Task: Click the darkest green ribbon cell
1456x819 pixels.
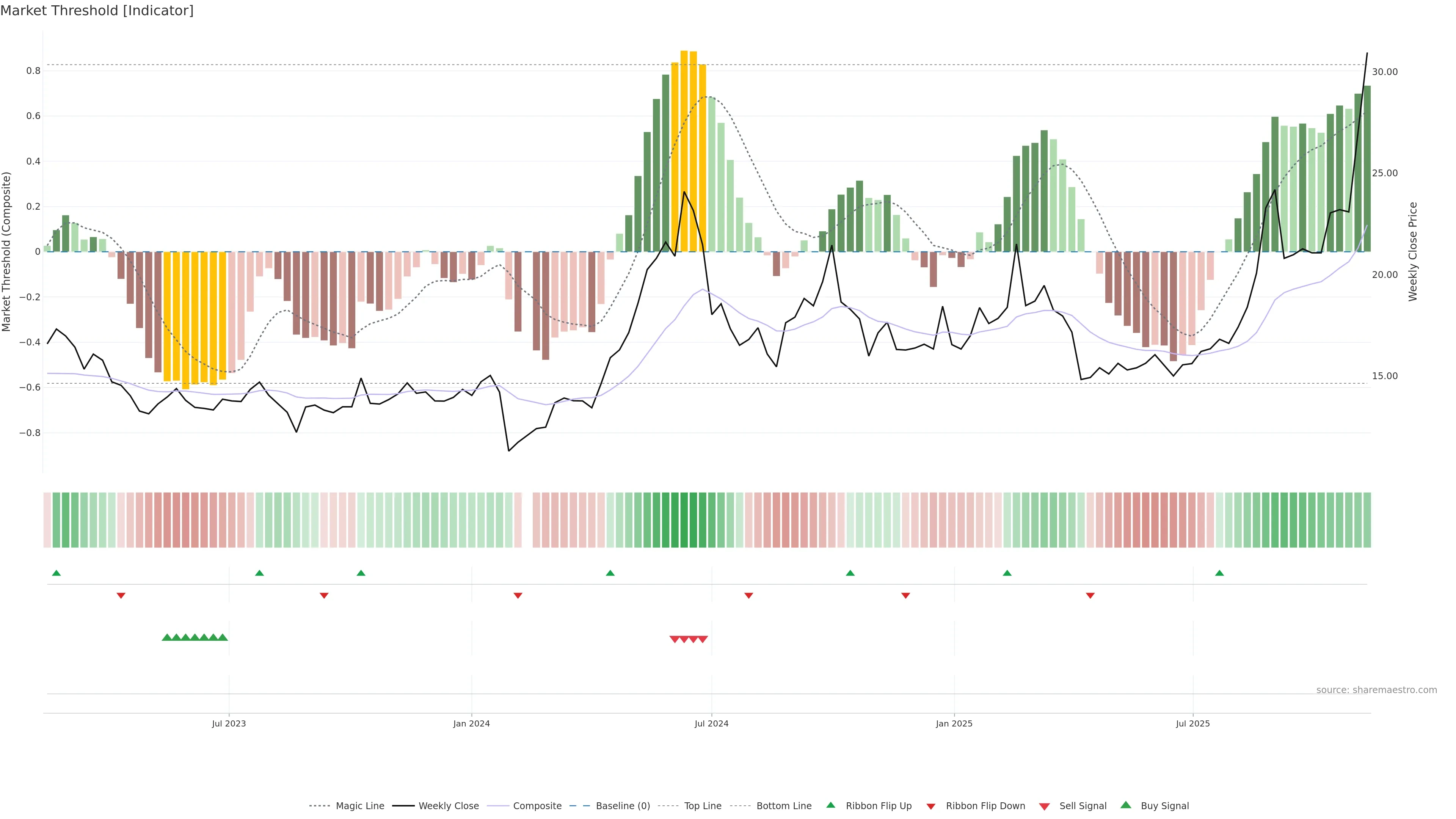Action: pos(684,520)
